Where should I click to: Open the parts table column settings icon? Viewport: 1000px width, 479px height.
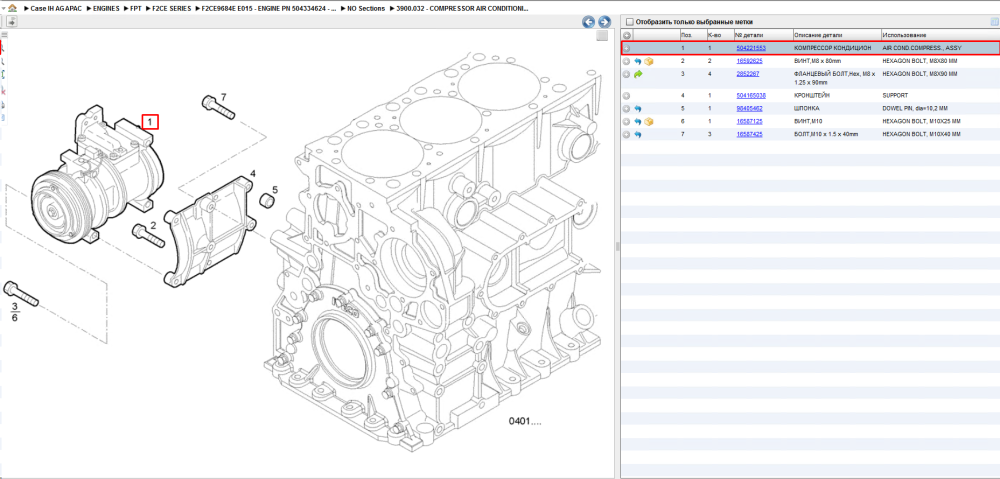coord(994,22)
